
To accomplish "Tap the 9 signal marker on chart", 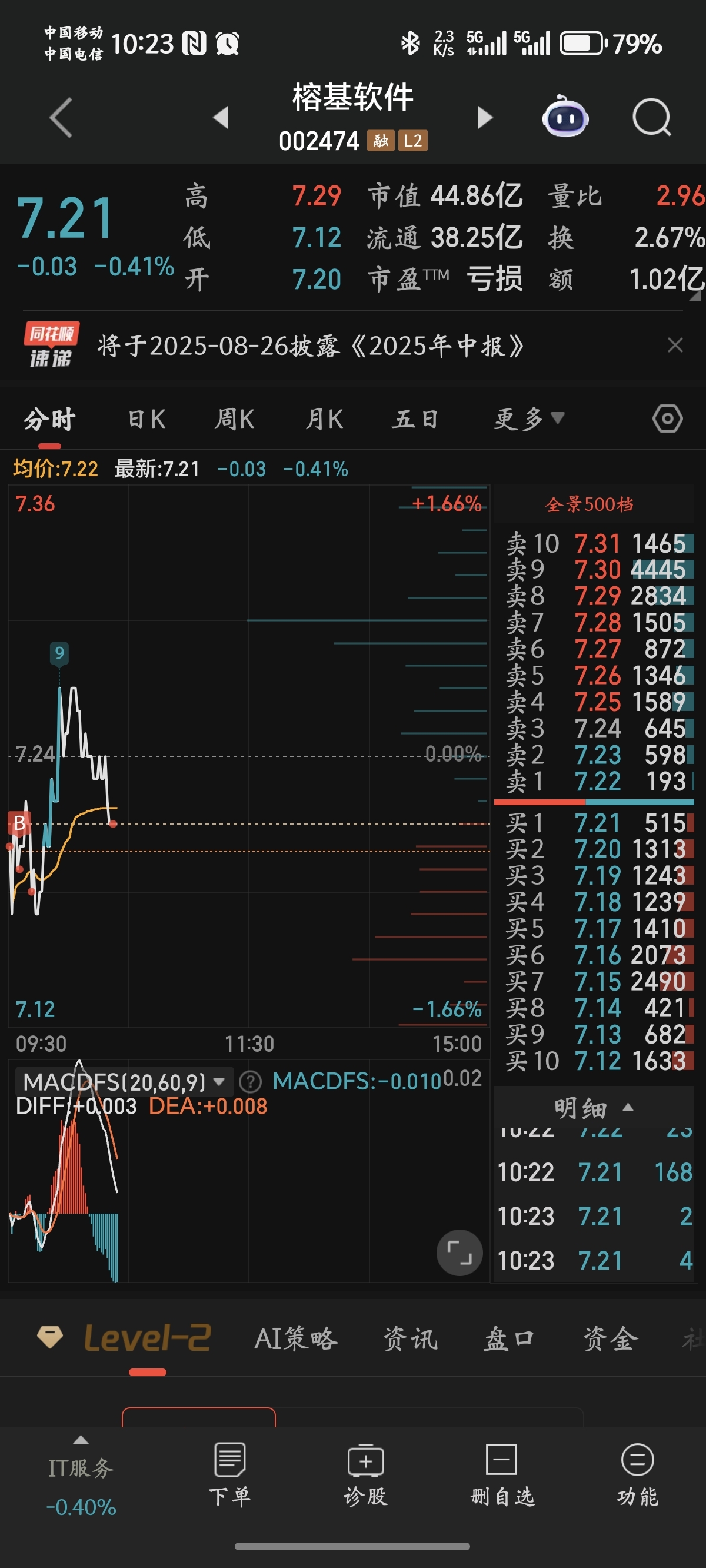I will pyautogui.click(x=59, y=653).
